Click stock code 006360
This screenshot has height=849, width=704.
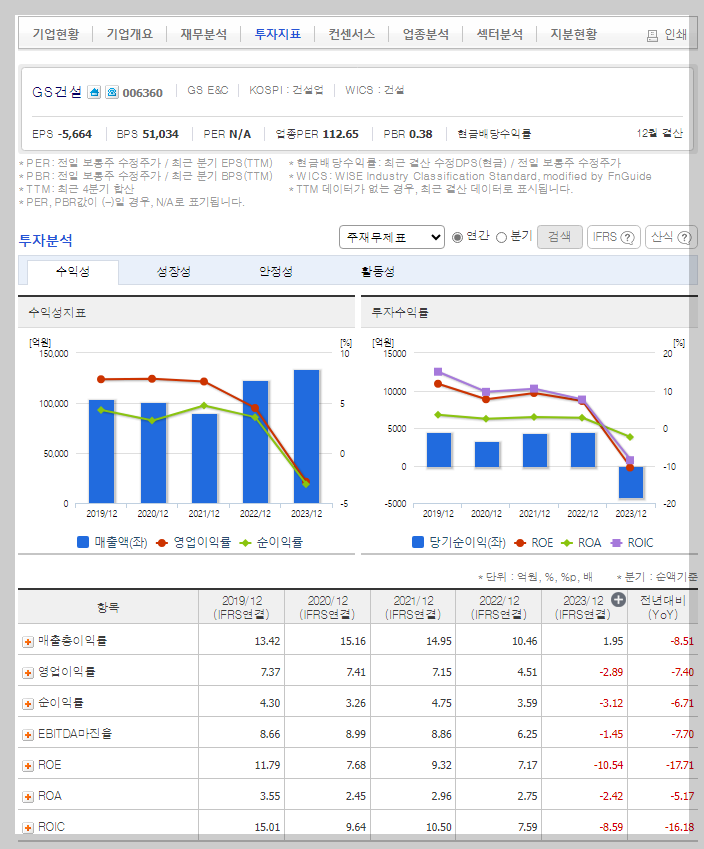pyautogui.click(x=142, y=93)
